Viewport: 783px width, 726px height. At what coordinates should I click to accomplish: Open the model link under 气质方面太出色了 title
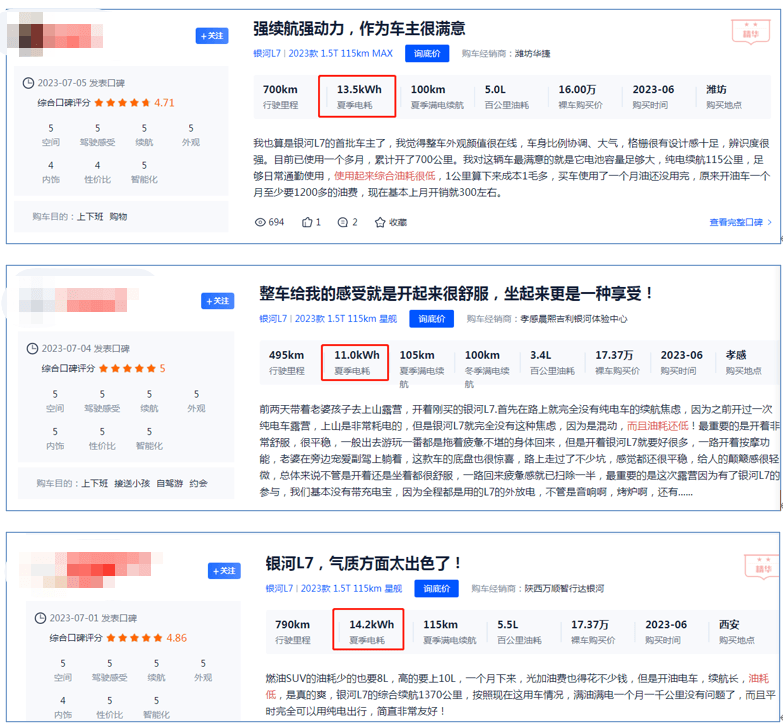334,589
